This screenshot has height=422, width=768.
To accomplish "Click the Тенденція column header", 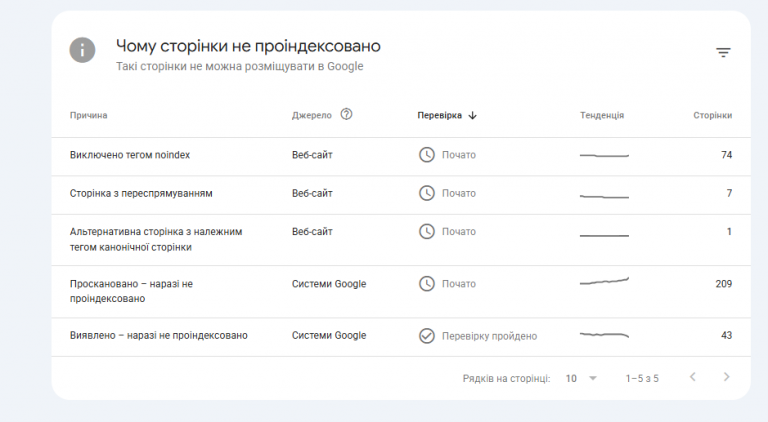I will click(x=602, y=116).
